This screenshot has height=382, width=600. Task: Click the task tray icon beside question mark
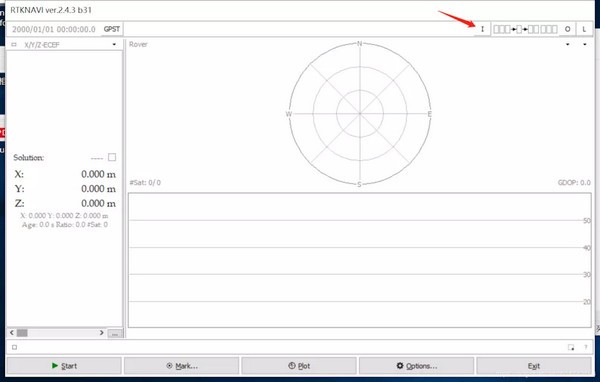[x=571, y=347]
